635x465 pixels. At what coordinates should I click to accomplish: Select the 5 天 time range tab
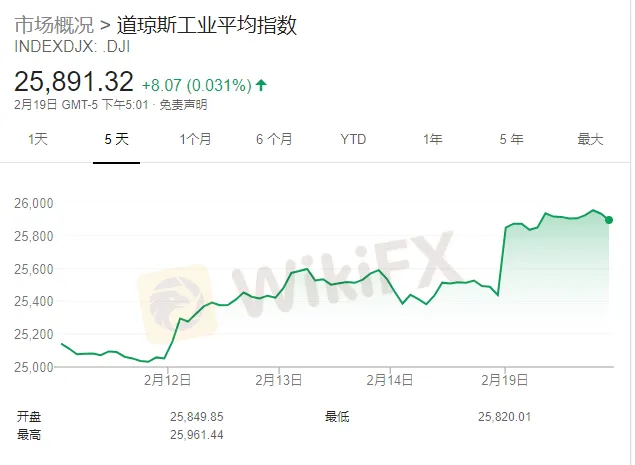click(117, 140)
